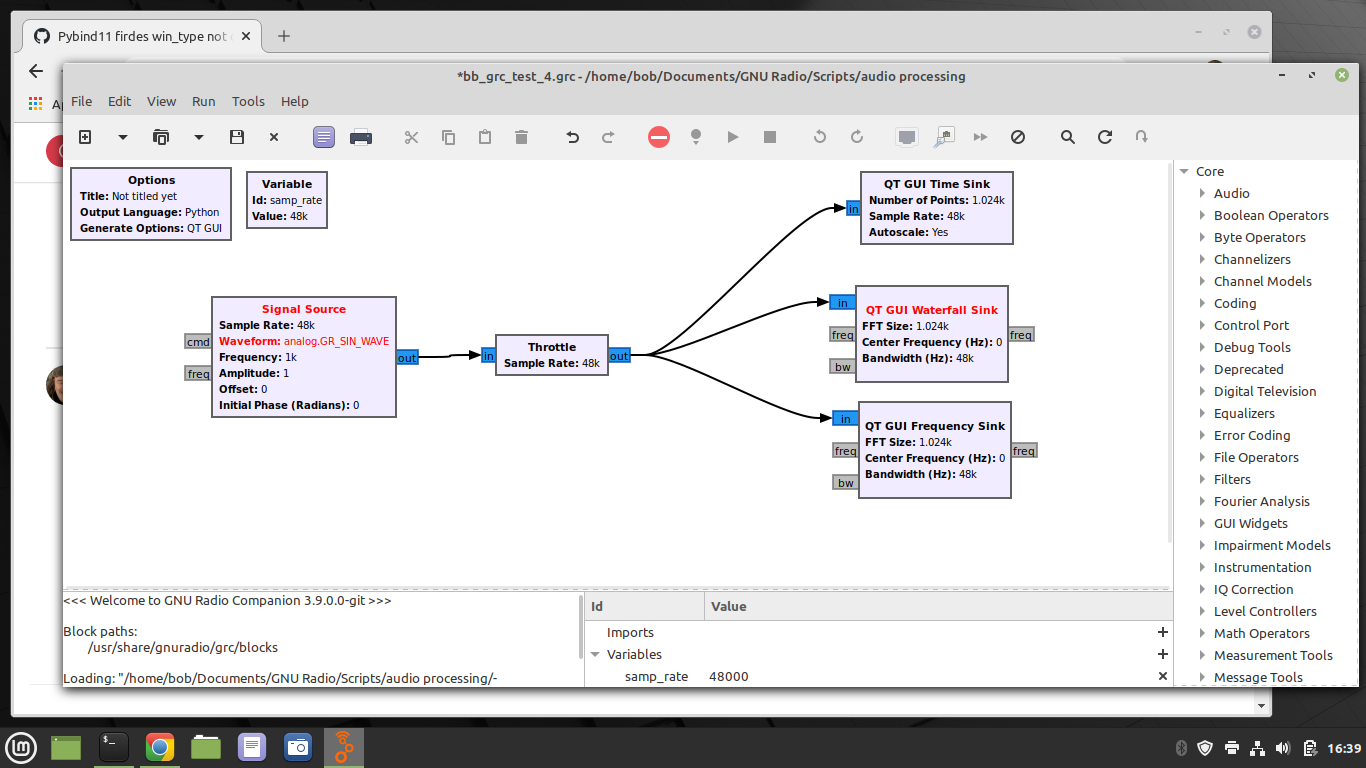
Task: Expand the Channelizers category
Action: tap(1203, 260)
